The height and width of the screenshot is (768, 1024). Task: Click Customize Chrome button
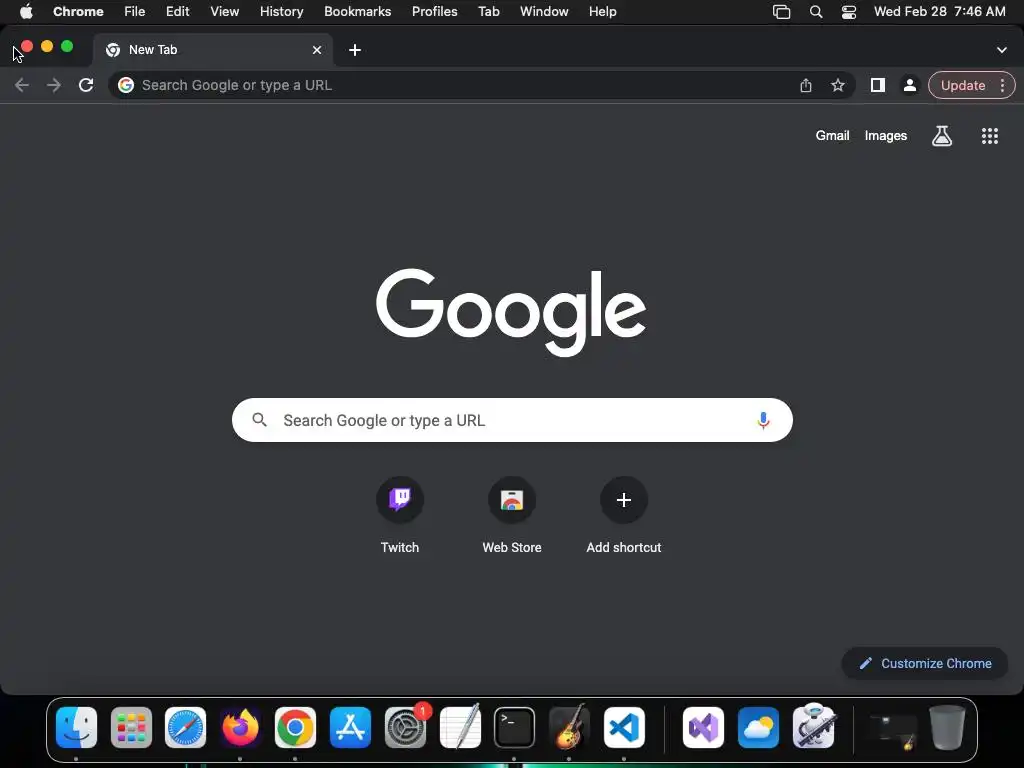tap(925, 664)
